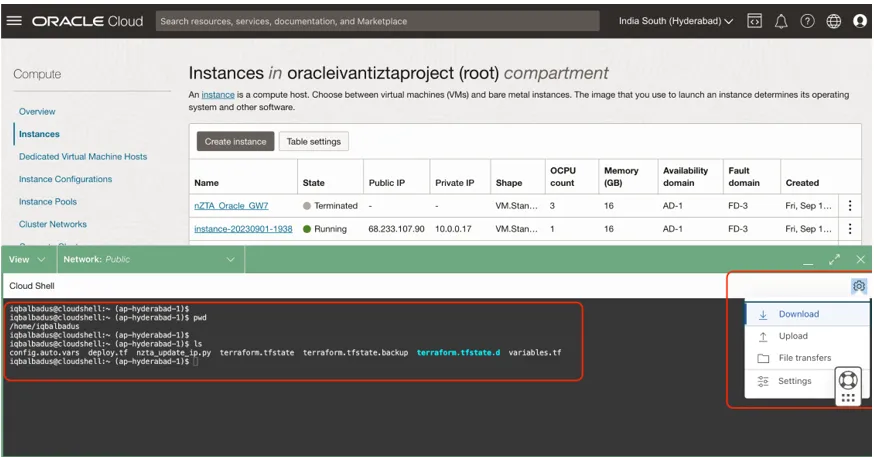Open the nZTA_Oracle_GW7 instance link
Image resolution: width=874 pixels, height=457 pixels.
point(231,206)
